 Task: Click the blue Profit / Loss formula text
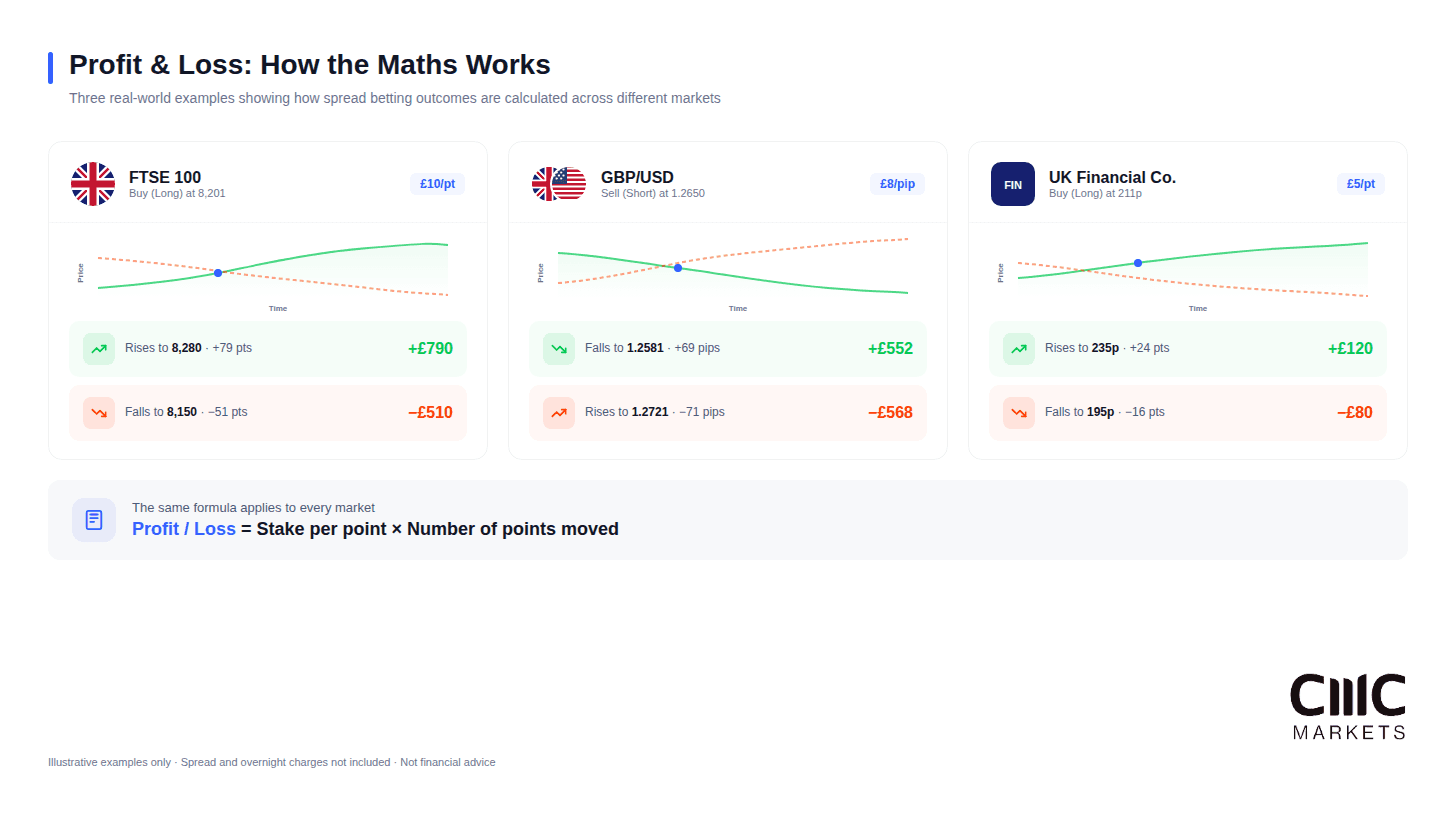(x=184, y=529)
